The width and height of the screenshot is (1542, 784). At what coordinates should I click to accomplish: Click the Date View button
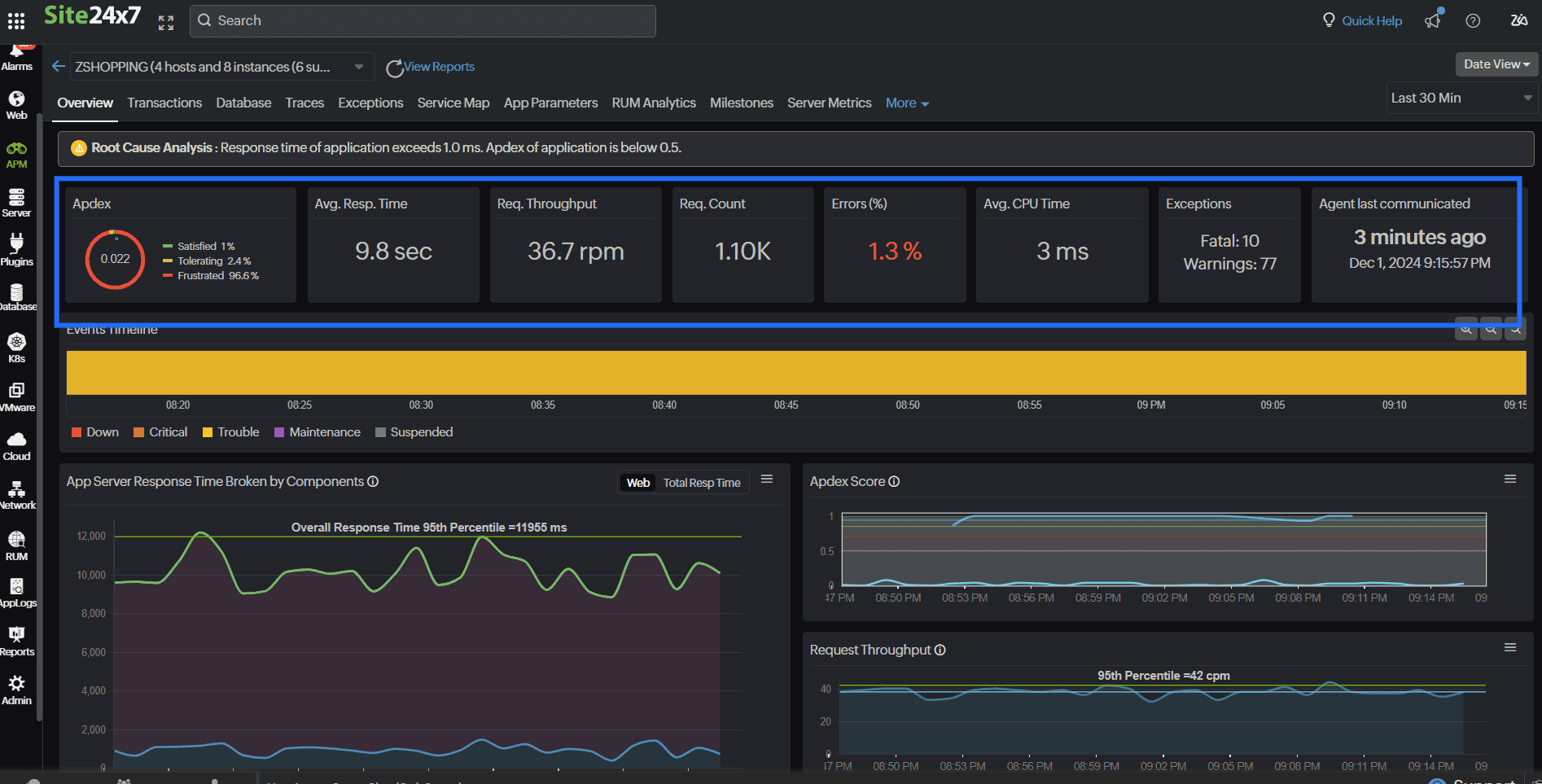click(1496, 64)
